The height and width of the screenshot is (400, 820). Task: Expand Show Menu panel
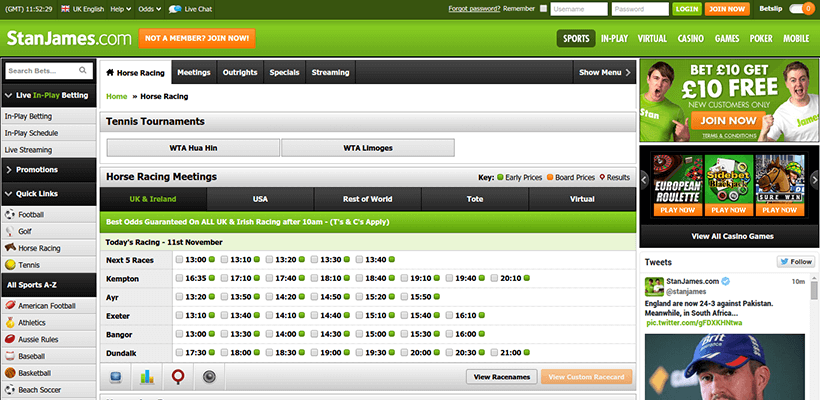click(605, 72)
